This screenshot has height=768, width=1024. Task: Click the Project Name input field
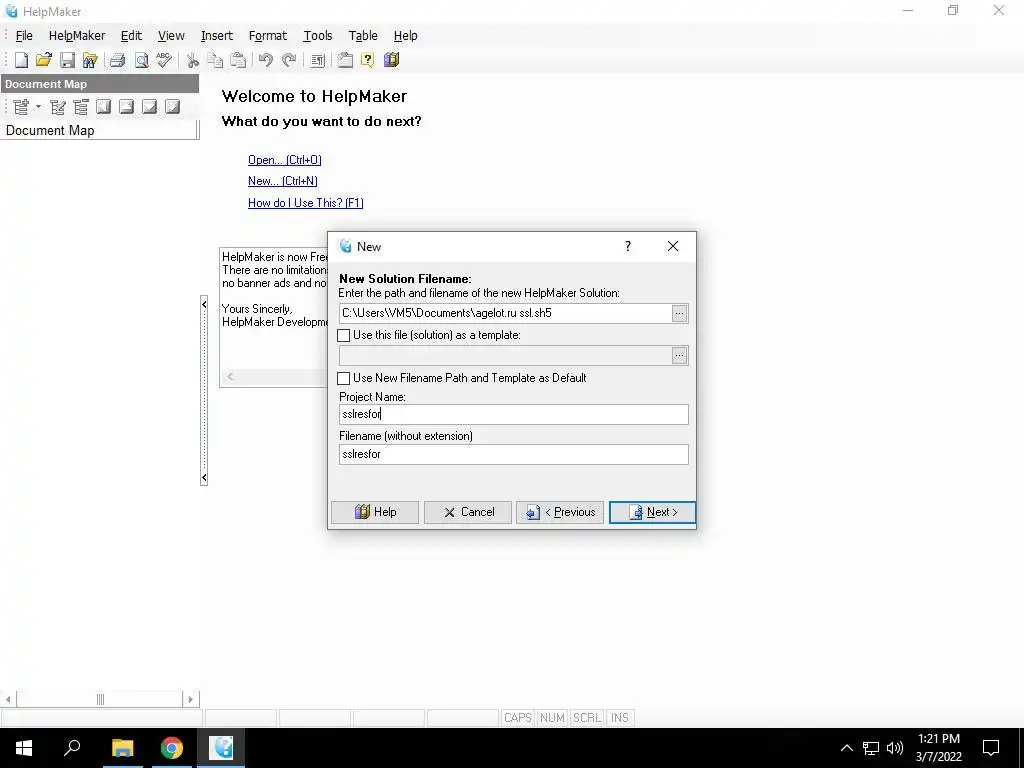513,415
